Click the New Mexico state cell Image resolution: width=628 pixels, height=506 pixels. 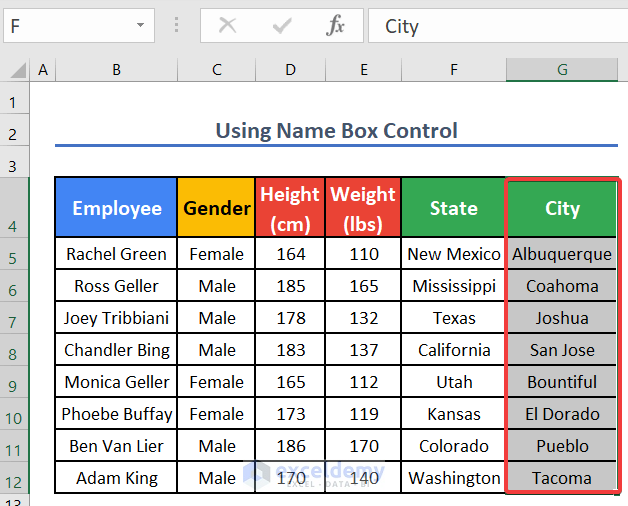click(x=453, y=254)
